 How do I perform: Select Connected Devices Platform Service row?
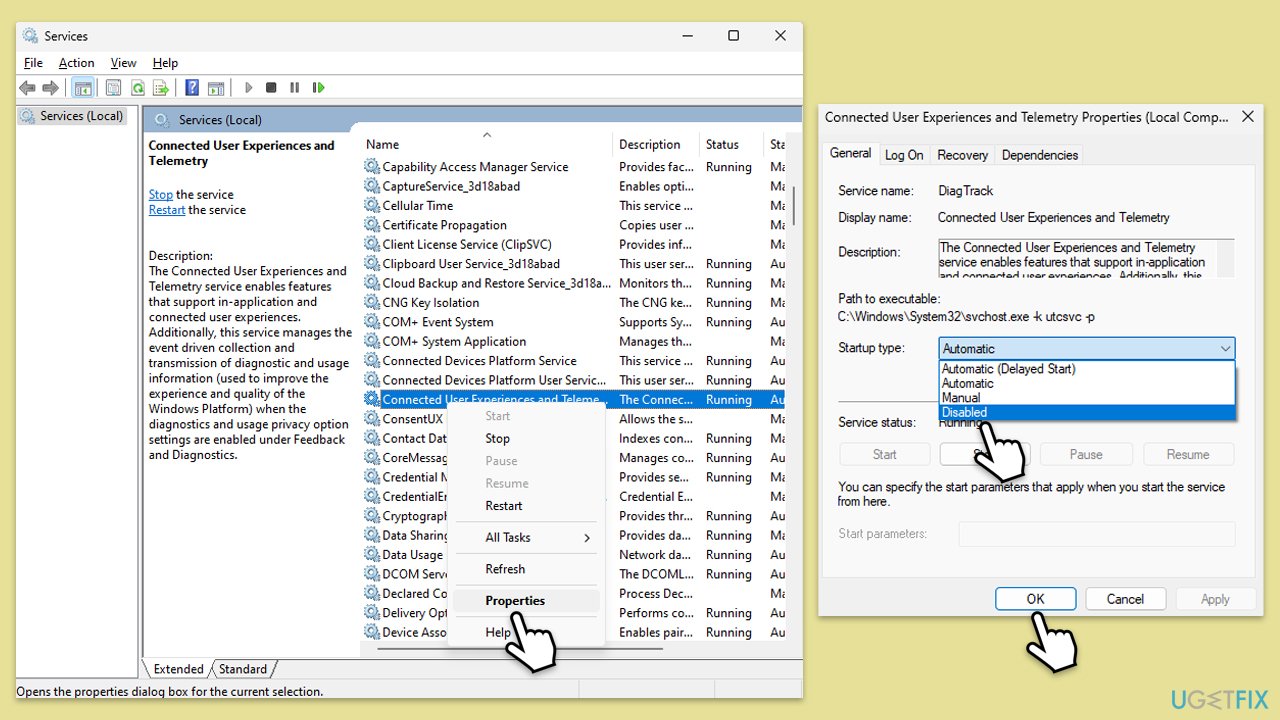click(575, 361)
